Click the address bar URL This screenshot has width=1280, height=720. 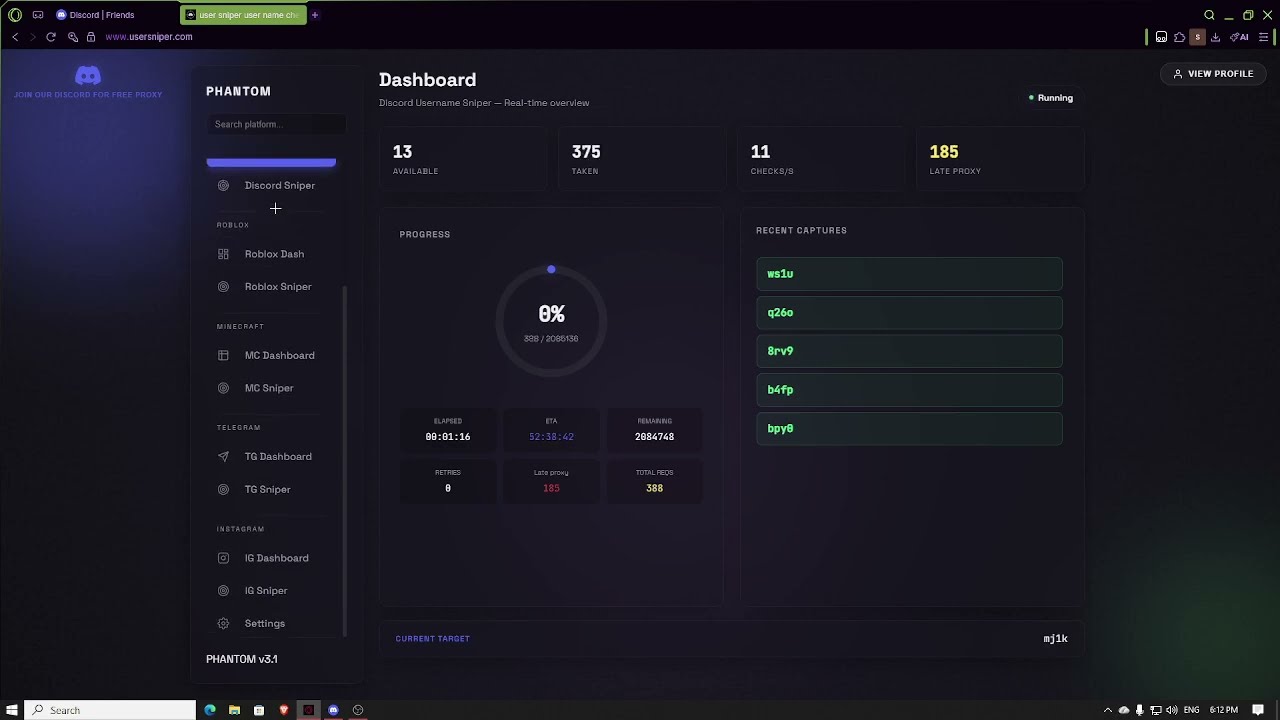click(149, 37)
